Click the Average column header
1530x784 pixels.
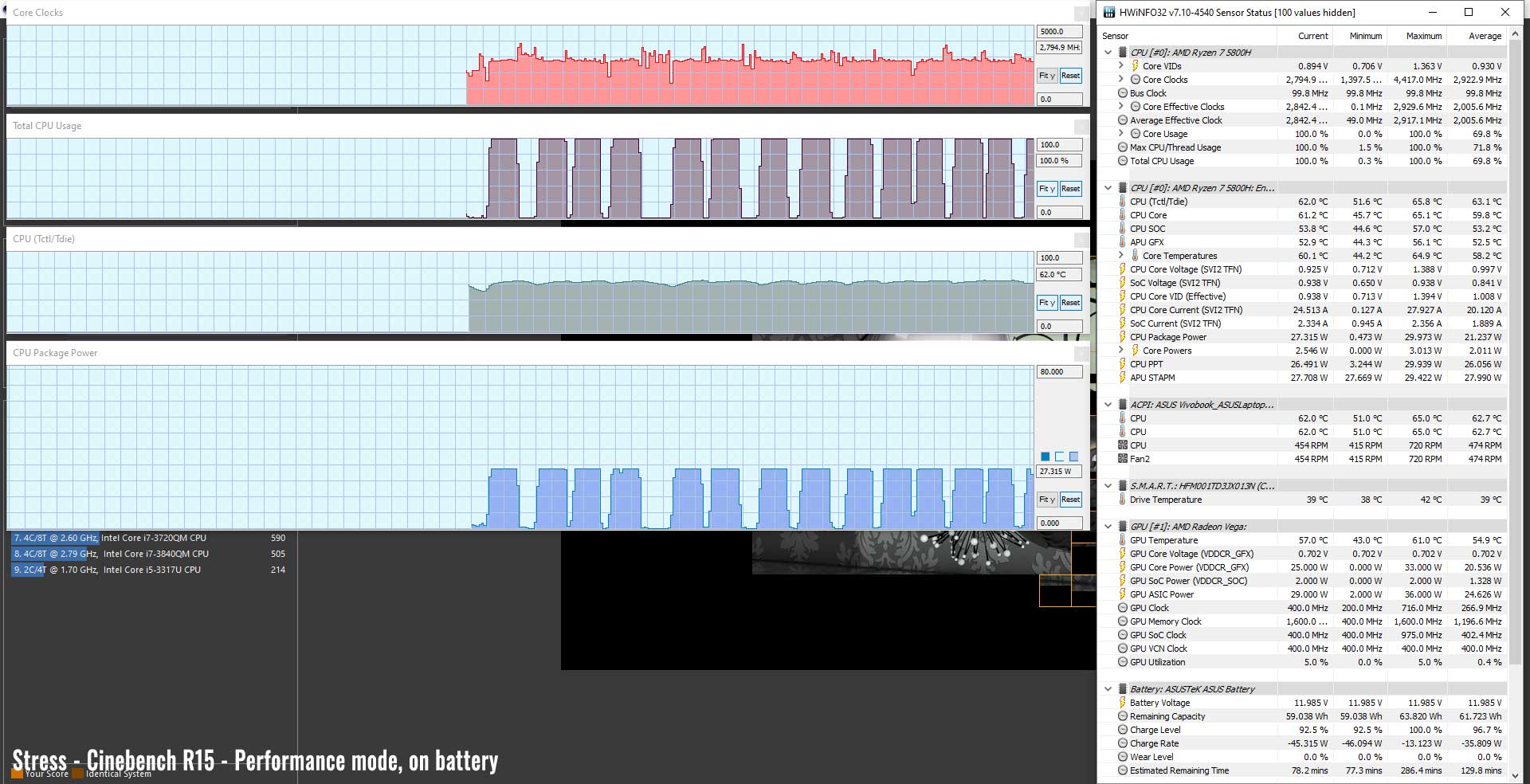[x=1485, y=36]
